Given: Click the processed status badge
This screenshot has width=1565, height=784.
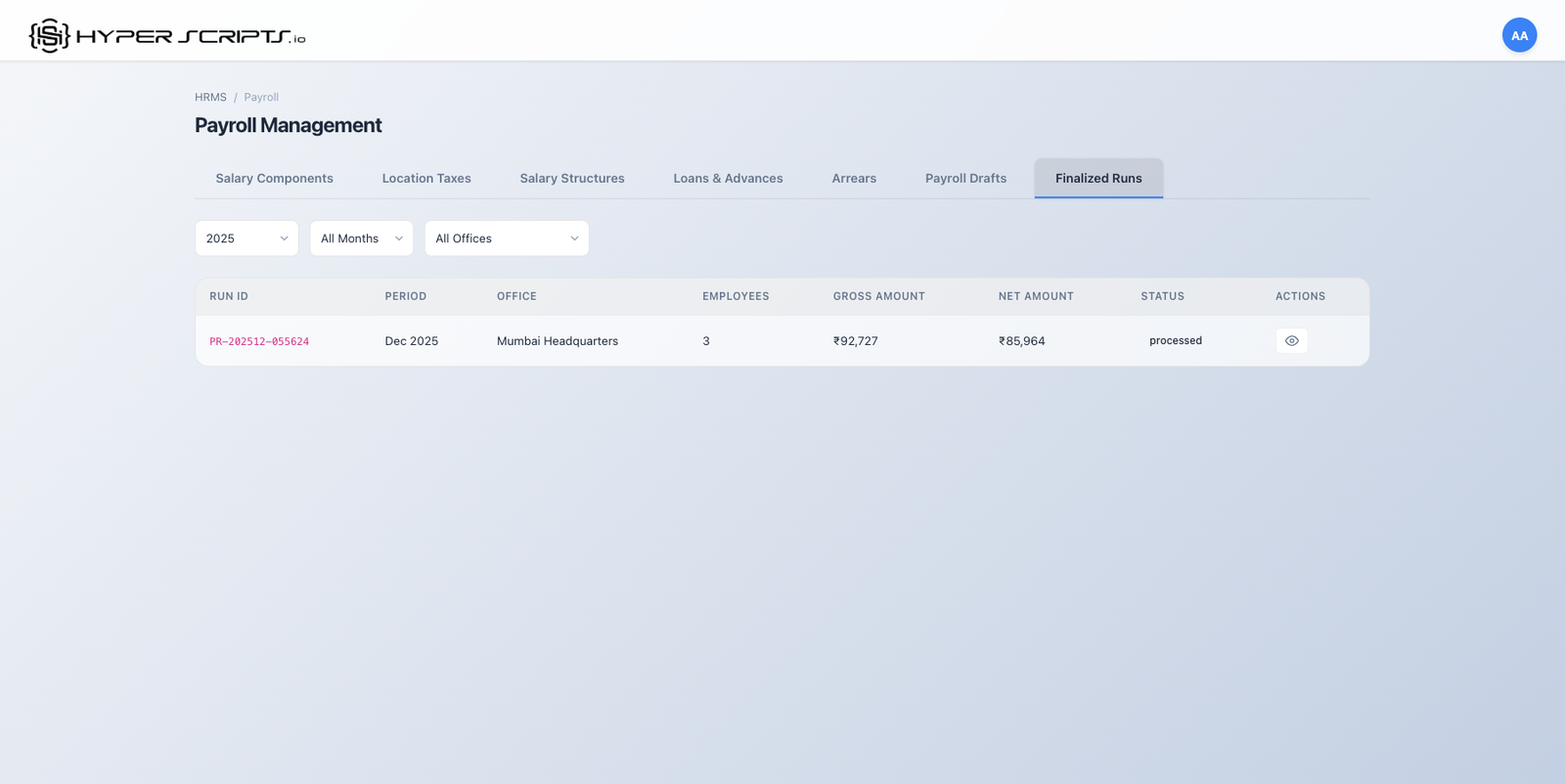Looking at the screenshot, I should click(1176, 340).
